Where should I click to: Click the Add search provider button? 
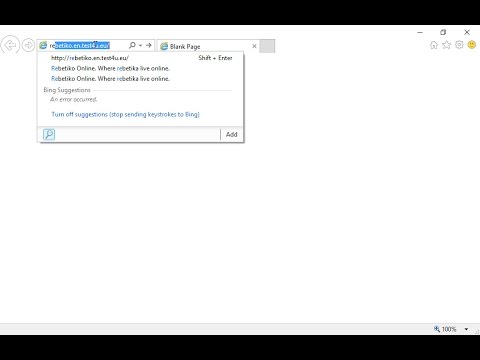point(231,134)
